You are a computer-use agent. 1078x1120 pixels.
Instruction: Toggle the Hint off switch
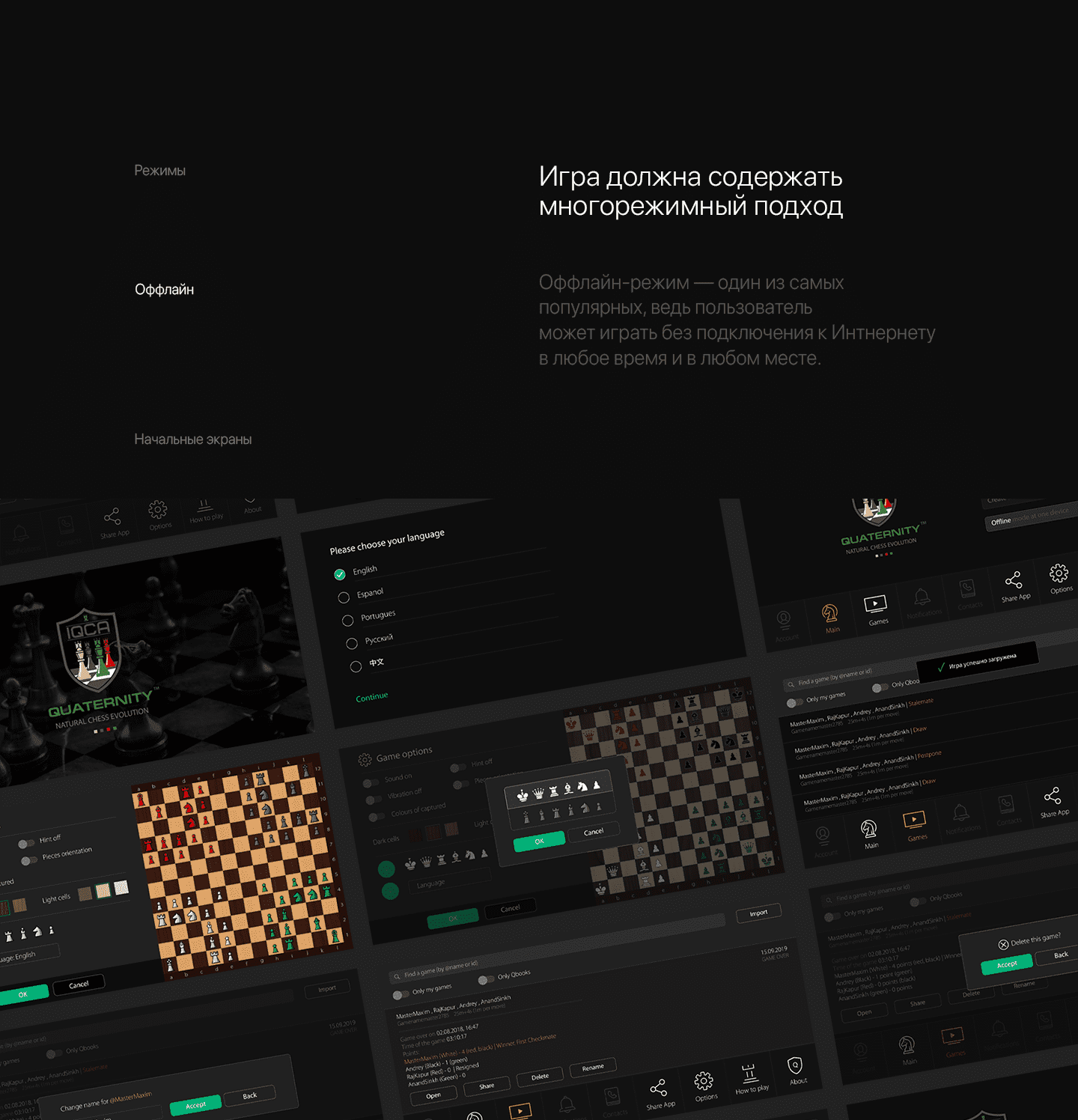(27, 844)
